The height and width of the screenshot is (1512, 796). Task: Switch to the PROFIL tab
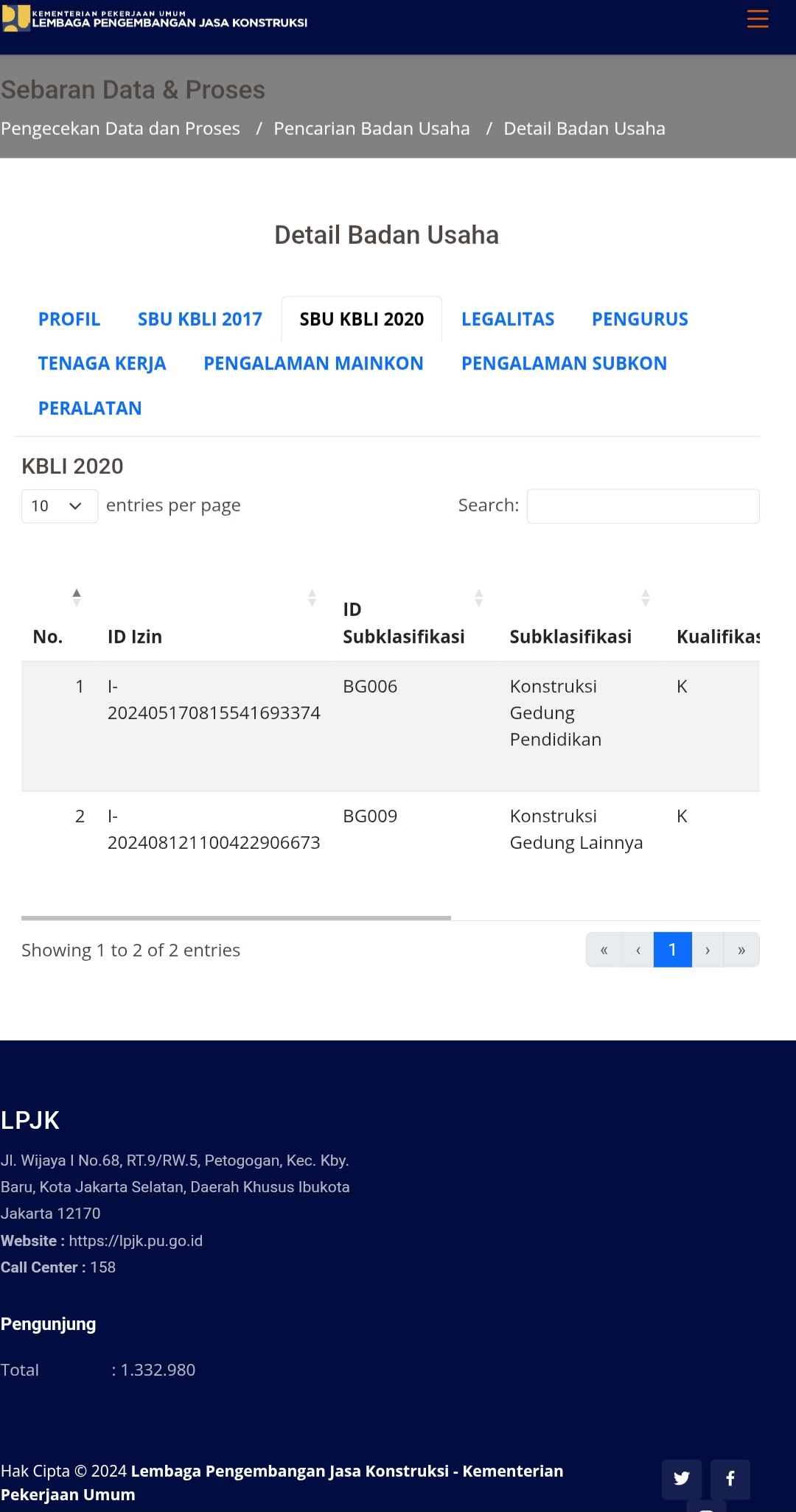click(x=69, y=319)
